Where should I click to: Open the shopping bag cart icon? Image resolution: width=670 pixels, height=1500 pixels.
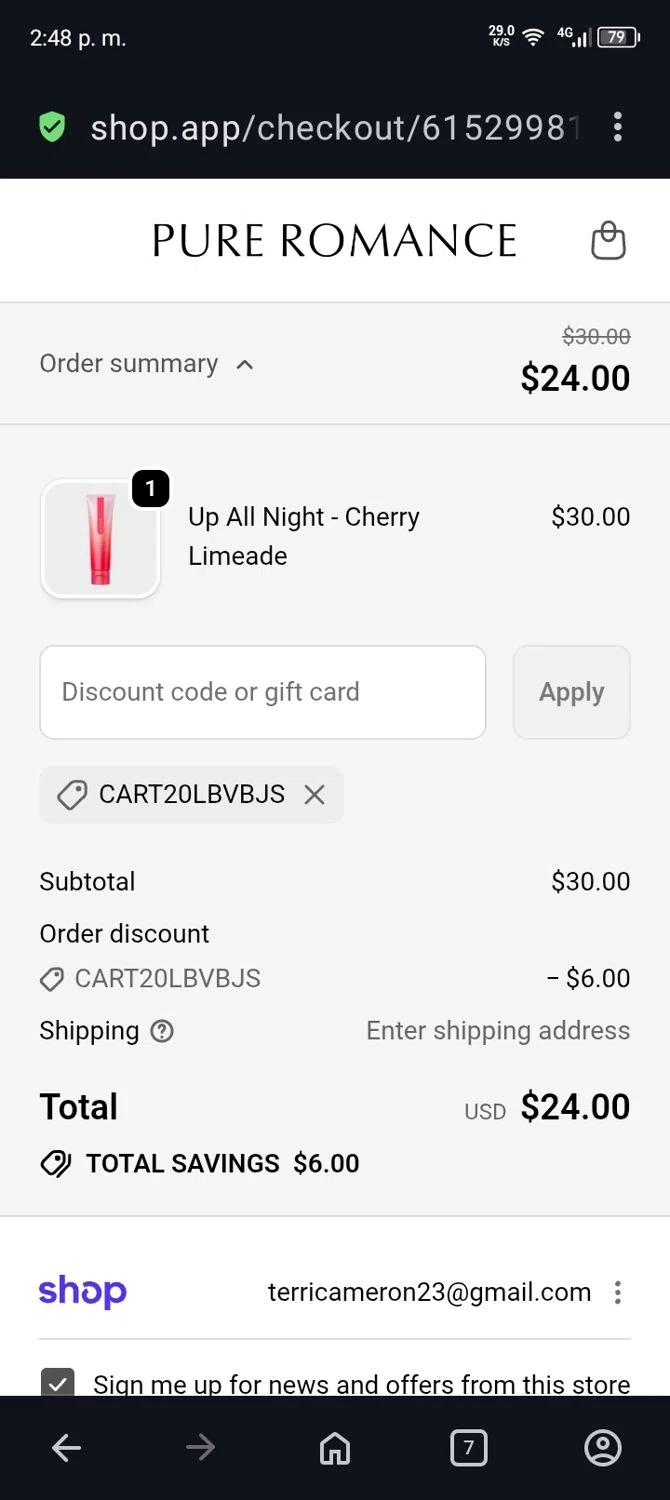(608, 241)
